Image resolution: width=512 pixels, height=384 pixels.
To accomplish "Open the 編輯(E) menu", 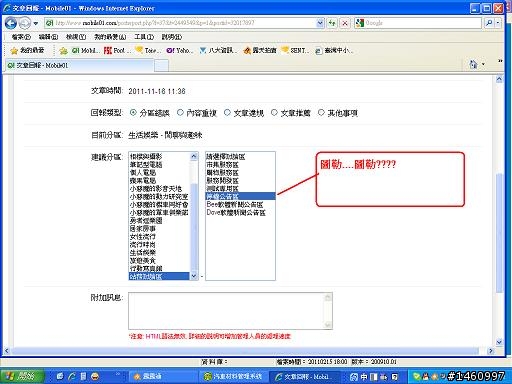I will (x=48, y=37).
